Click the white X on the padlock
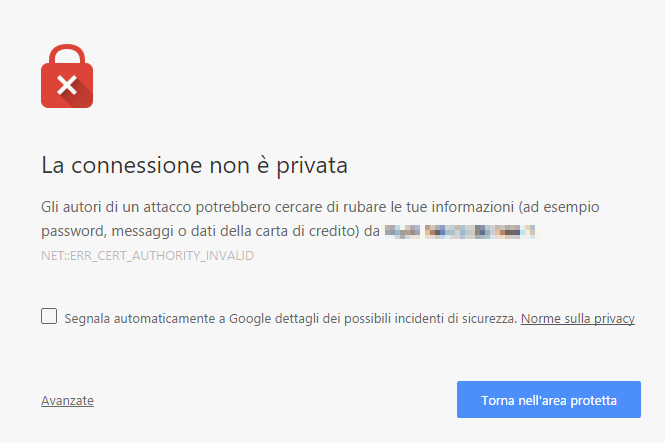Image resolution: width=665 pixels, height=443 pixels. pyautogui.click(x=67, y=85)
